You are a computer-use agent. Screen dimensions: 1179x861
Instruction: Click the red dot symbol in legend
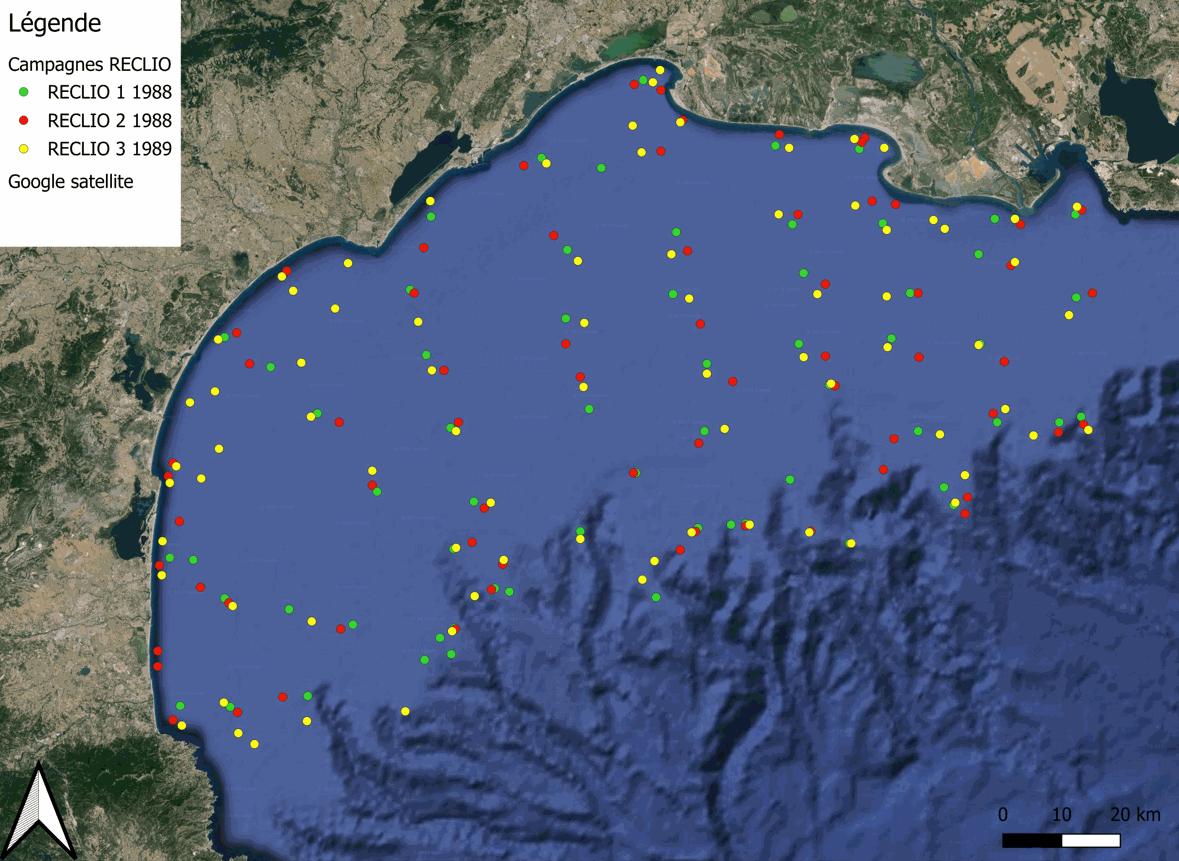point(23,120)
